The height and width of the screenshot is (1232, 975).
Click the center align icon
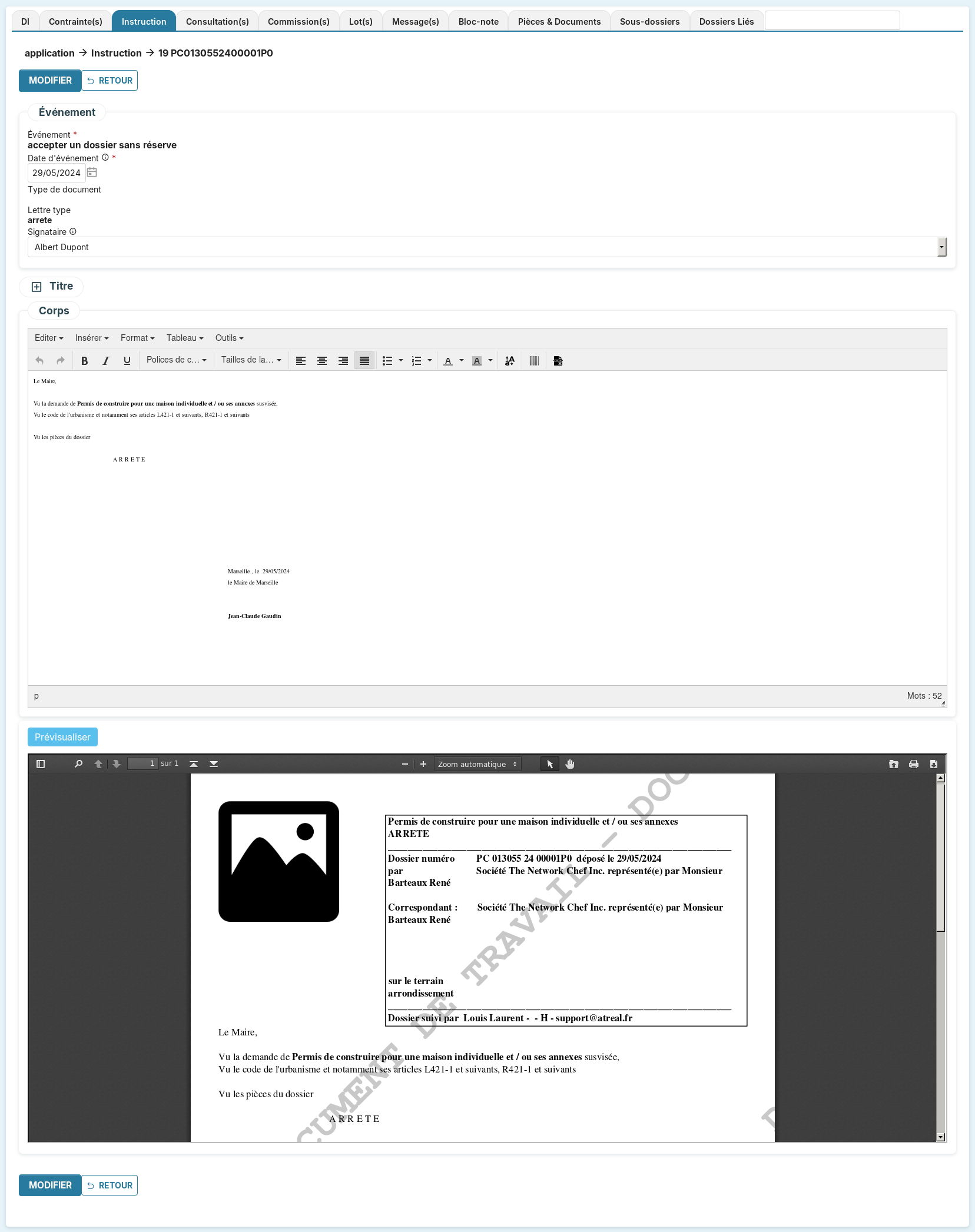coord(322,361)
